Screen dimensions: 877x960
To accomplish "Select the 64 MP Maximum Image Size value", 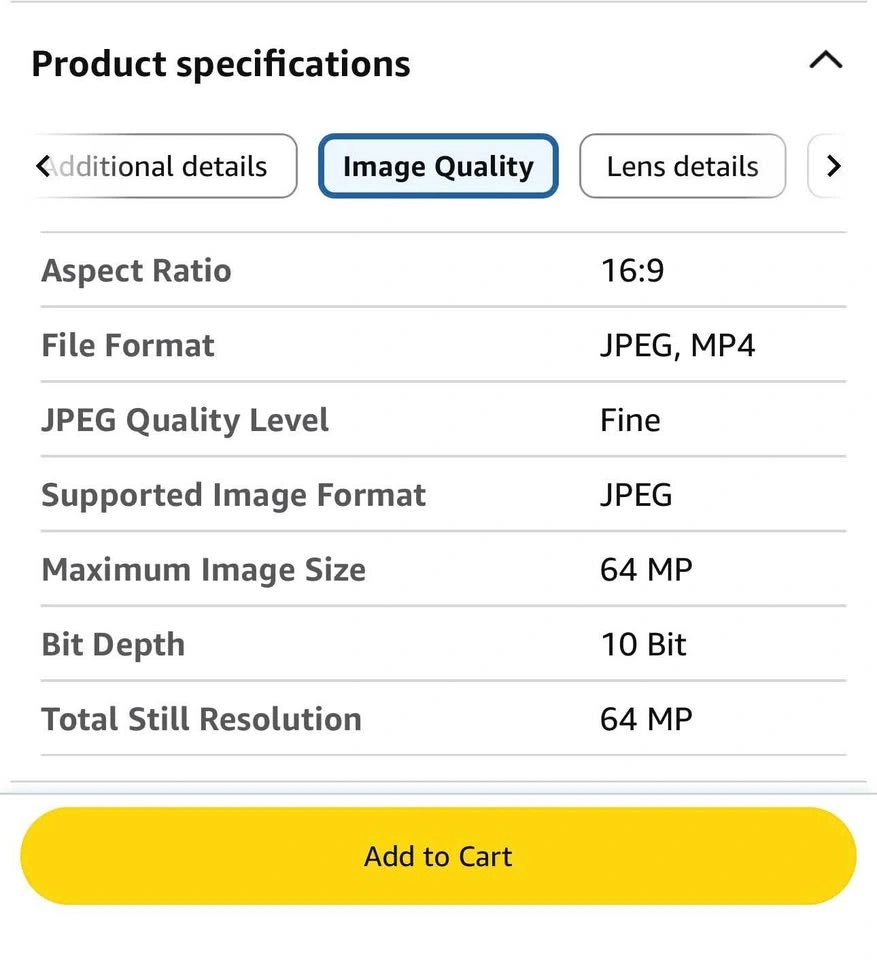I will pyautogui.click(x=646, y=570).
